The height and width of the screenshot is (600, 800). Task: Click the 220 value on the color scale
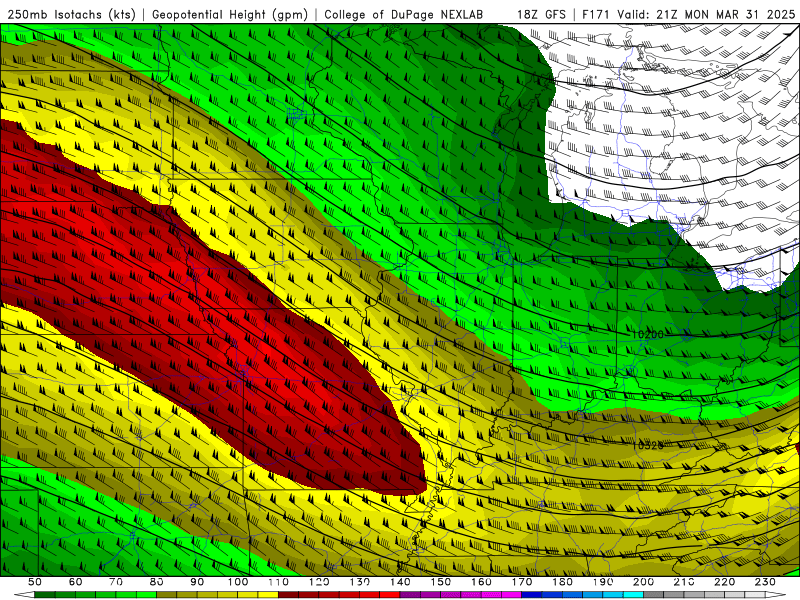pos(724,582)
